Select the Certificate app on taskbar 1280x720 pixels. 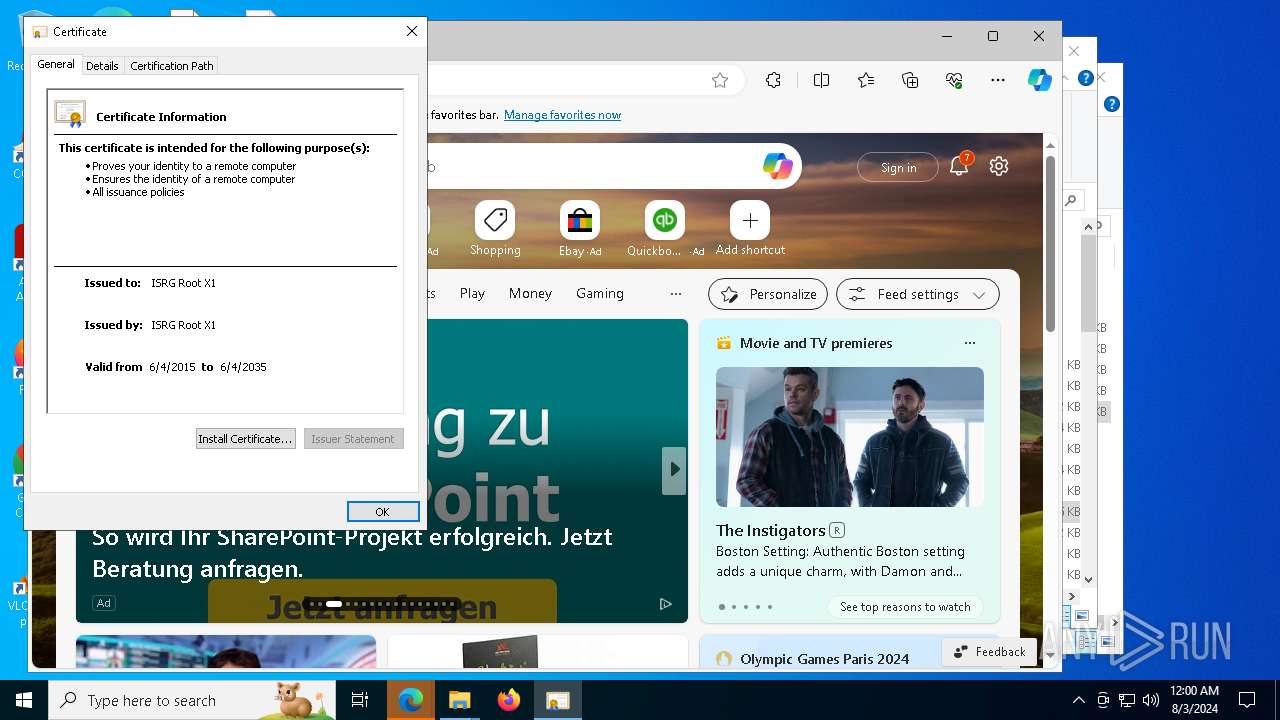pos(557,700)
